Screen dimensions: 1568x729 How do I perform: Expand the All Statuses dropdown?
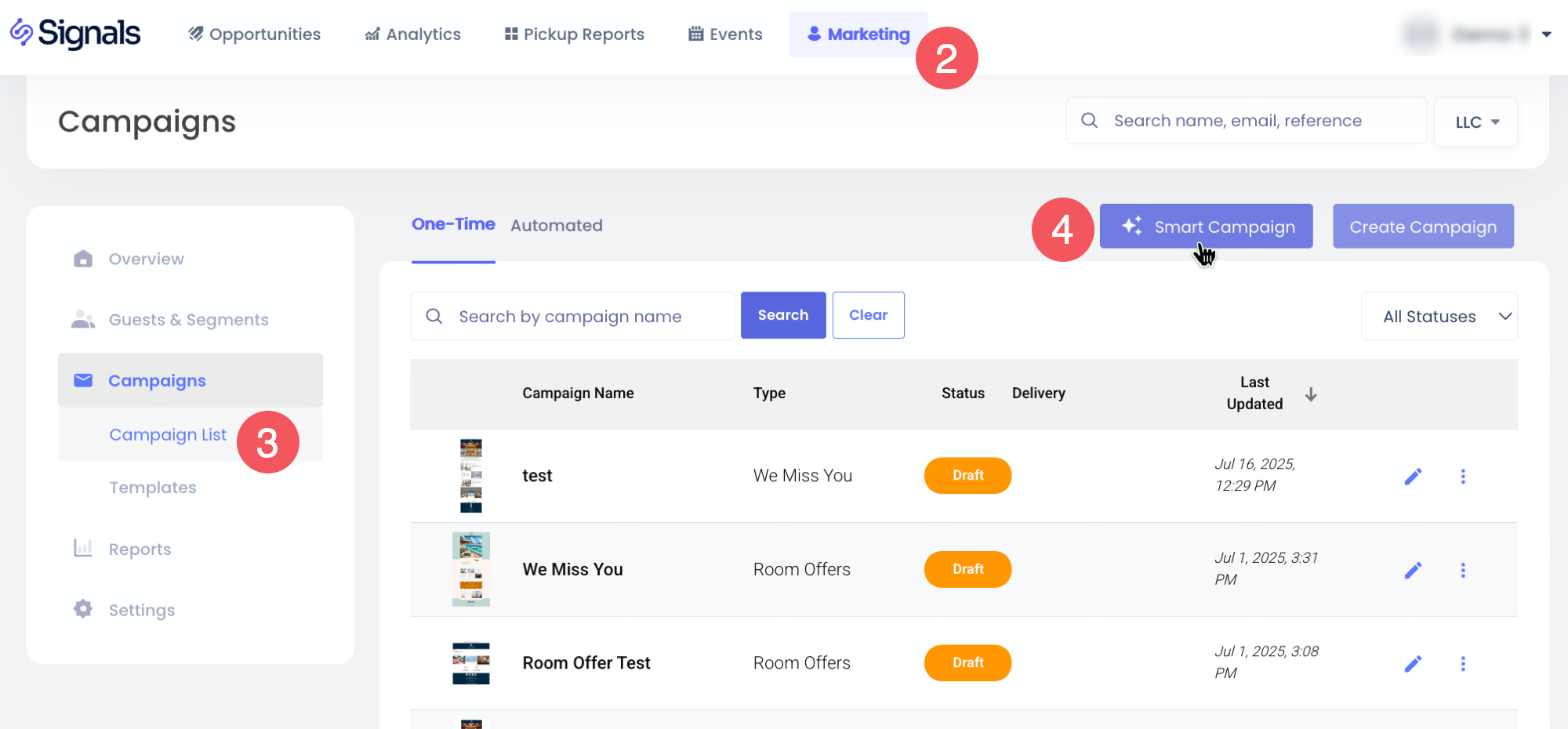tap(1439, 317)
